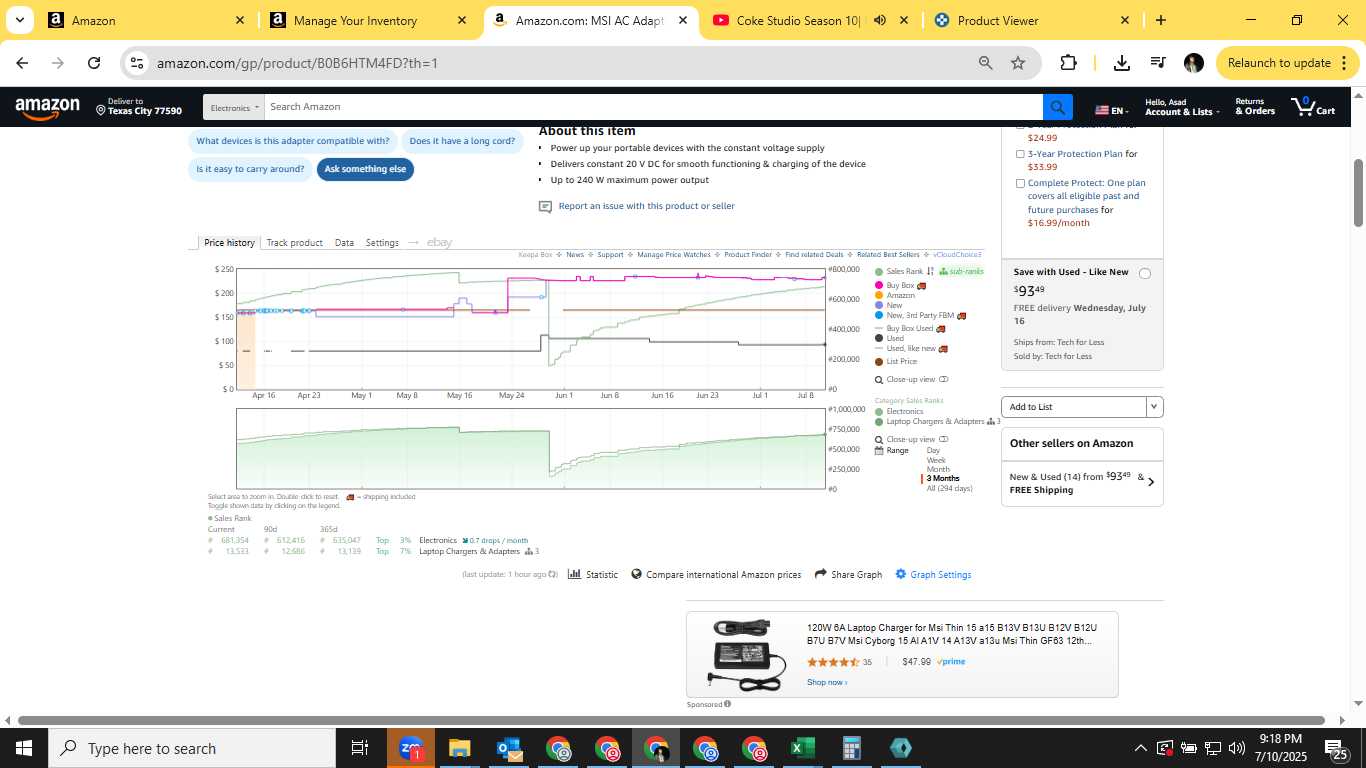This screenshot has height=768, width=1366.
Task: Go back with browser back arrow
Action: 22,63
